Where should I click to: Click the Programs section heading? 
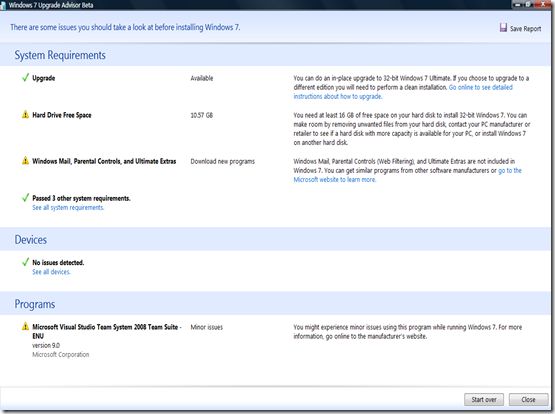tap(35, 304)
